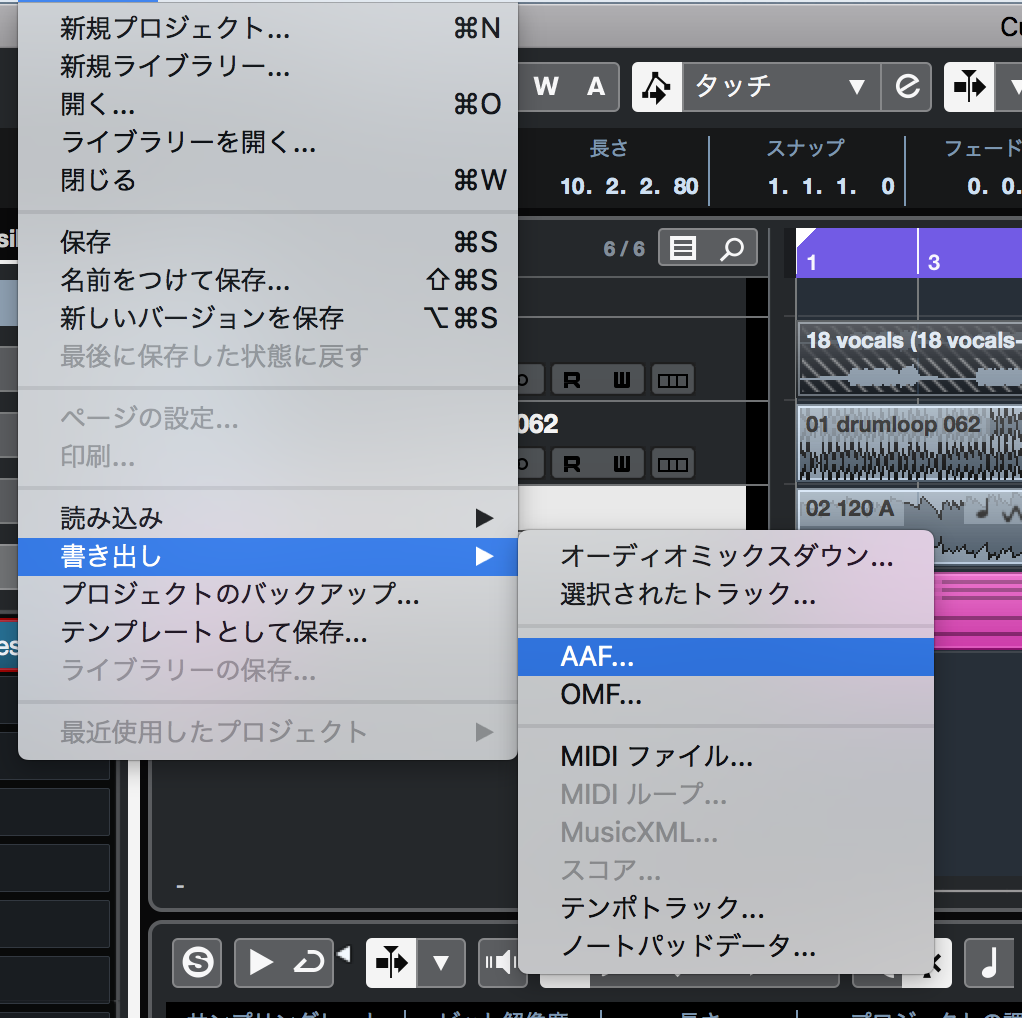Screen dimensions: 1022x1018
Task: Click the note icon in lower toolbar
Action: (989, 963)
